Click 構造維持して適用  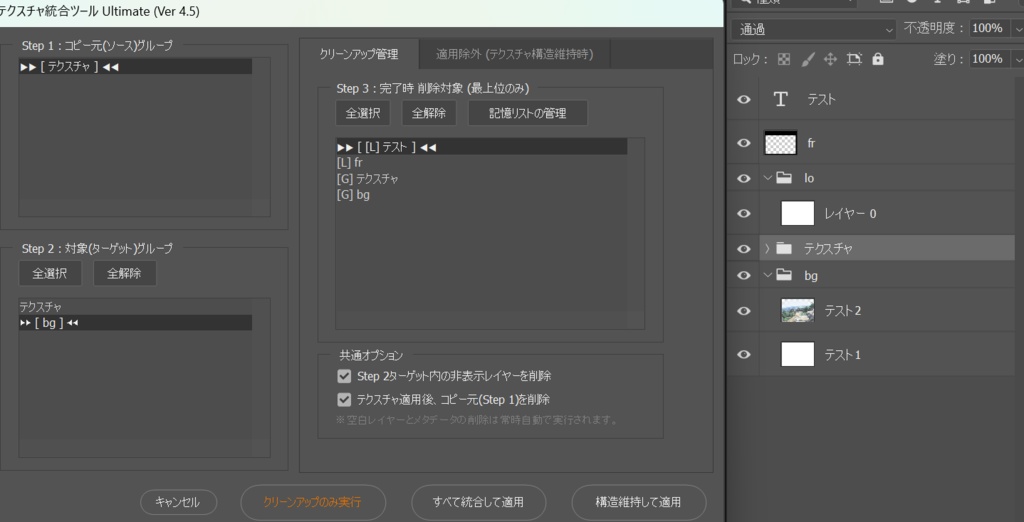coord(639,502)
